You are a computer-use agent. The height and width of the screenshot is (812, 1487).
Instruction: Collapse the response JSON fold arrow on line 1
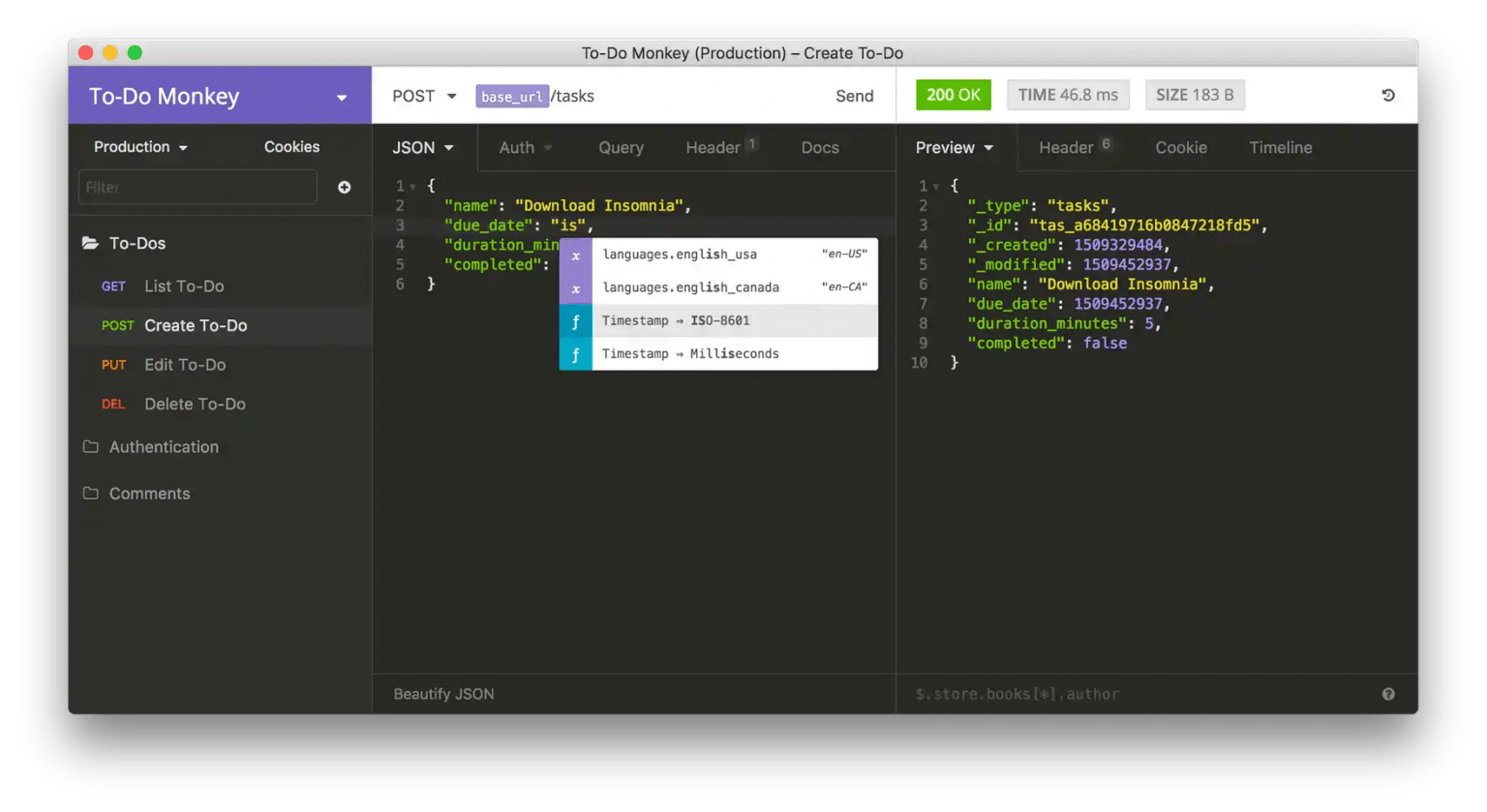935,187
